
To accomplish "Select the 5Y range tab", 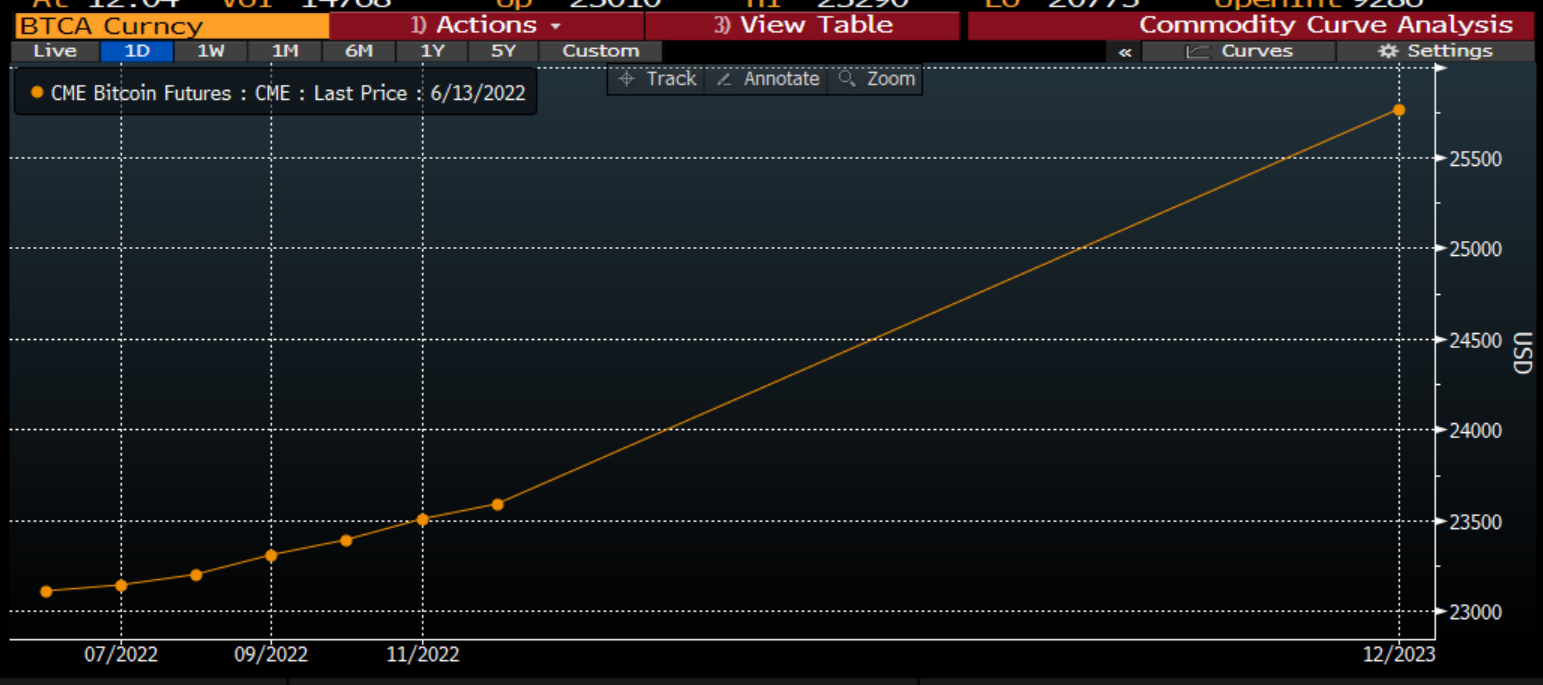I will click(x=504, y=51).
